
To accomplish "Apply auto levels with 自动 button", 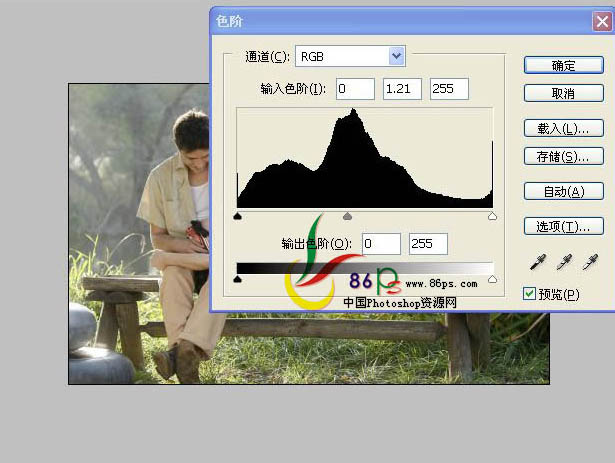I will pyautogui.click(x=563, y=191).
